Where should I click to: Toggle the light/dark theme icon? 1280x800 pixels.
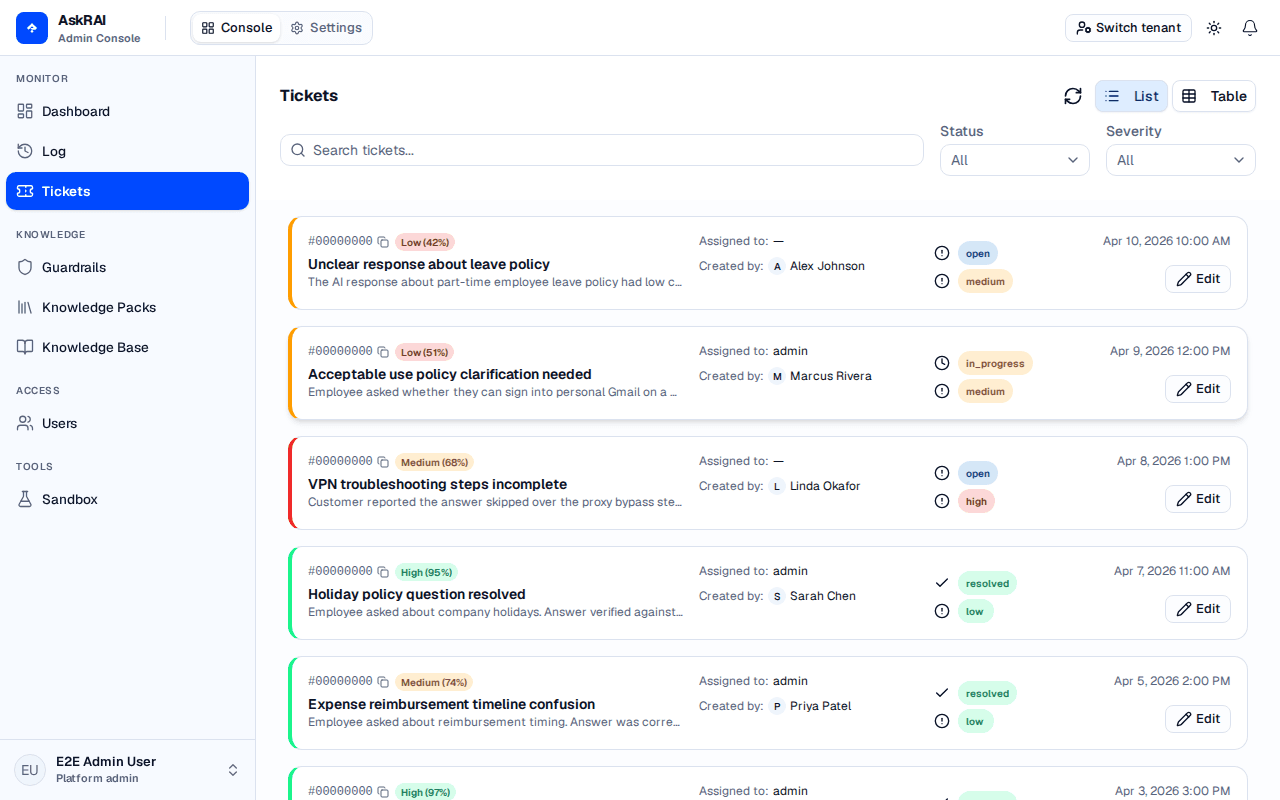click(x=1214, y=28)
